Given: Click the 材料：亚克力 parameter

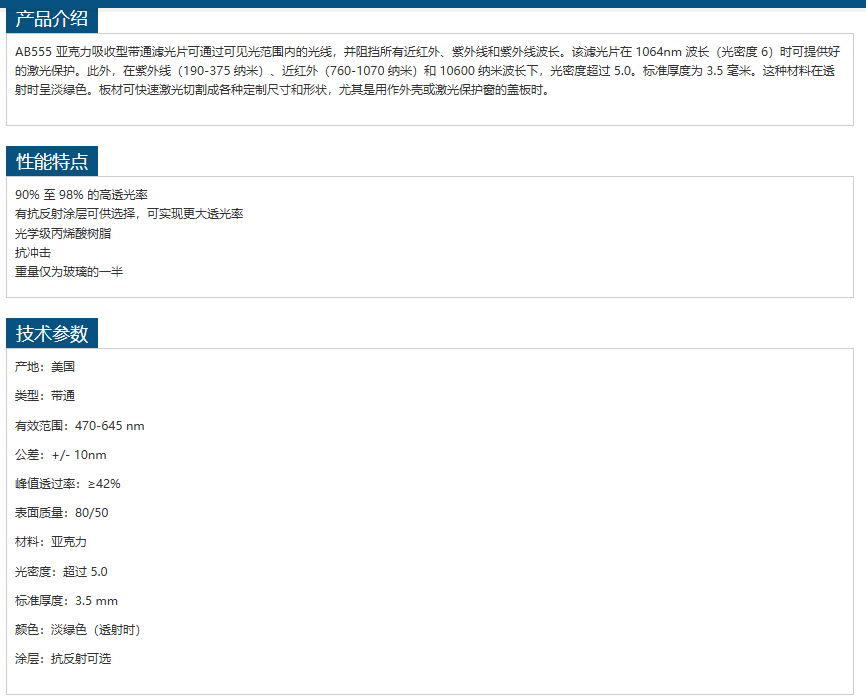Looking at the screenshot, I should coord(51,542).
